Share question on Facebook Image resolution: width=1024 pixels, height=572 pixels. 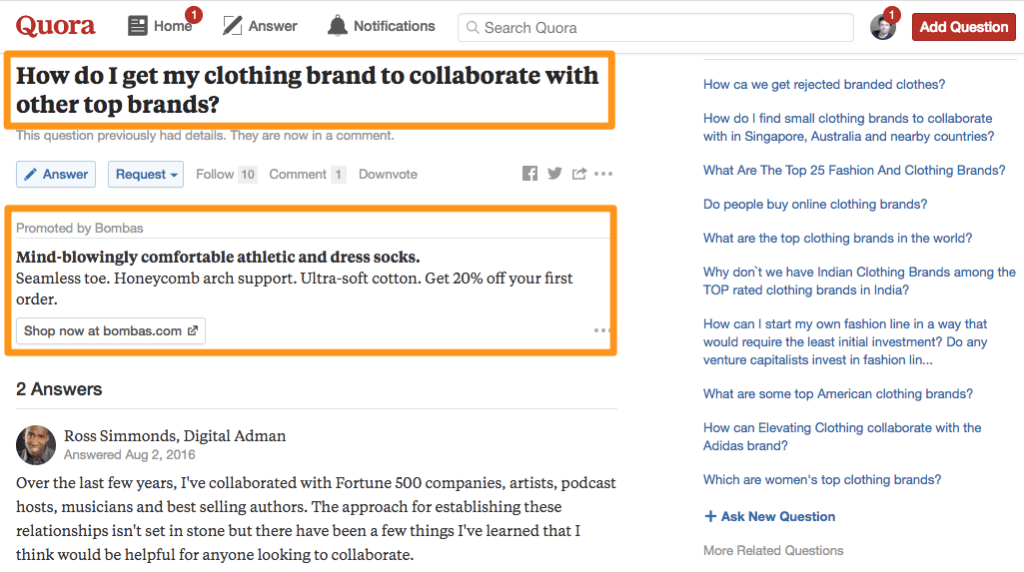tap(530, 174)
